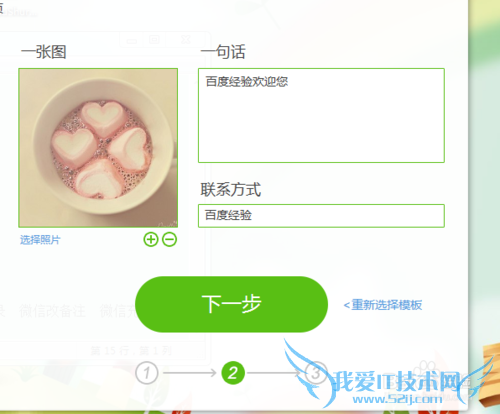Jump to step 3 circle indicator
This screenshot has height=414, width=500.
tap(315, 373)
